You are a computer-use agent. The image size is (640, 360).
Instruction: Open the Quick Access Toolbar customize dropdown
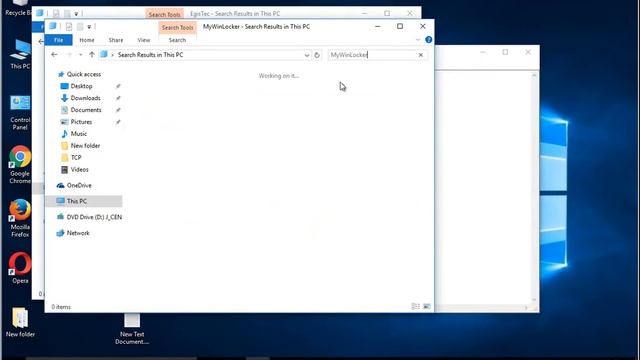tap(89, 27)
